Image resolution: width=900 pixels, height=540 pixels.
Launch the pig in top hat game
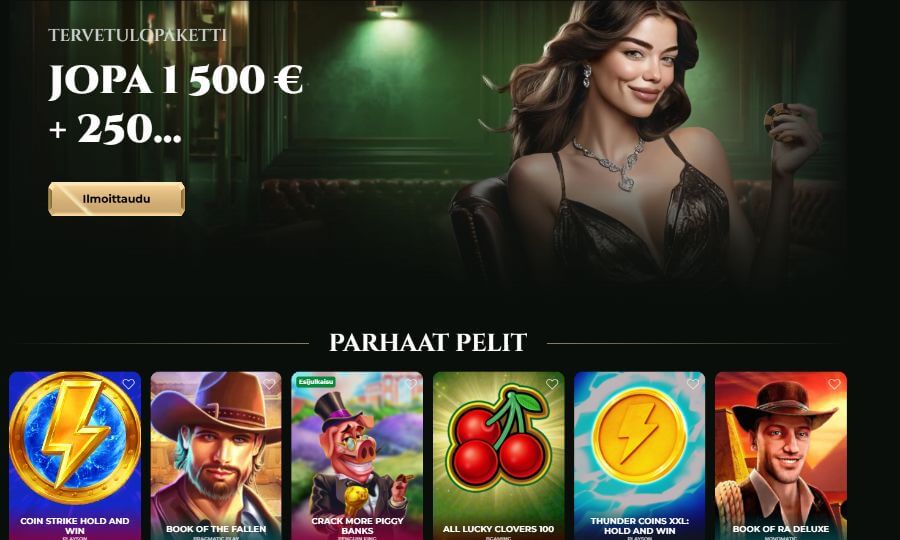pos(357,450)
